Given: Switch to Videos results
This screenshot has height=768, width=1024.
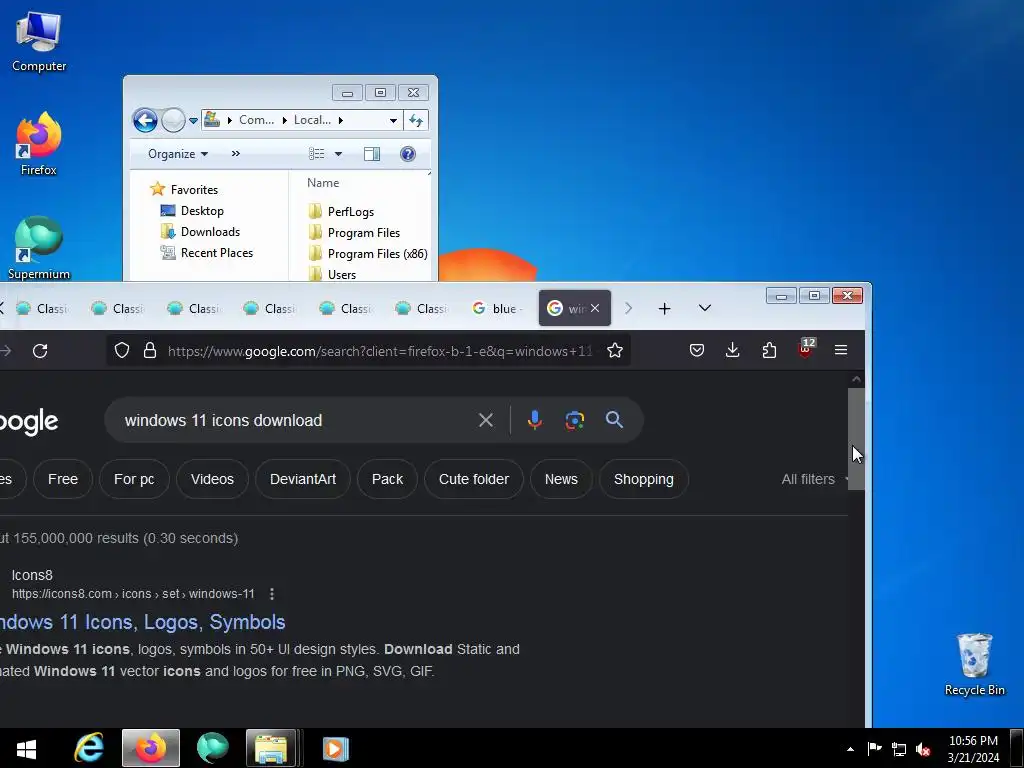Looking at the screenshot, I should [212, 479].
